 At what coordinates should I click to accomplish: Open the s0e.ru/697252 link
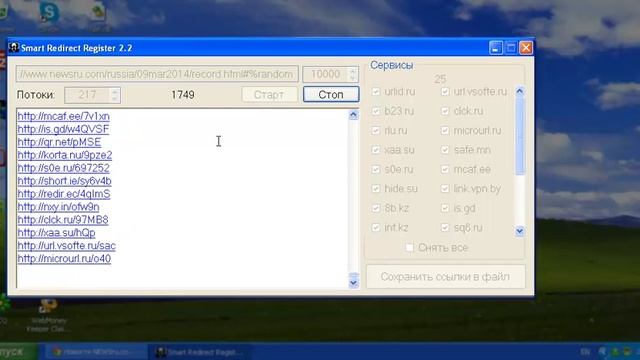point(64,168)
